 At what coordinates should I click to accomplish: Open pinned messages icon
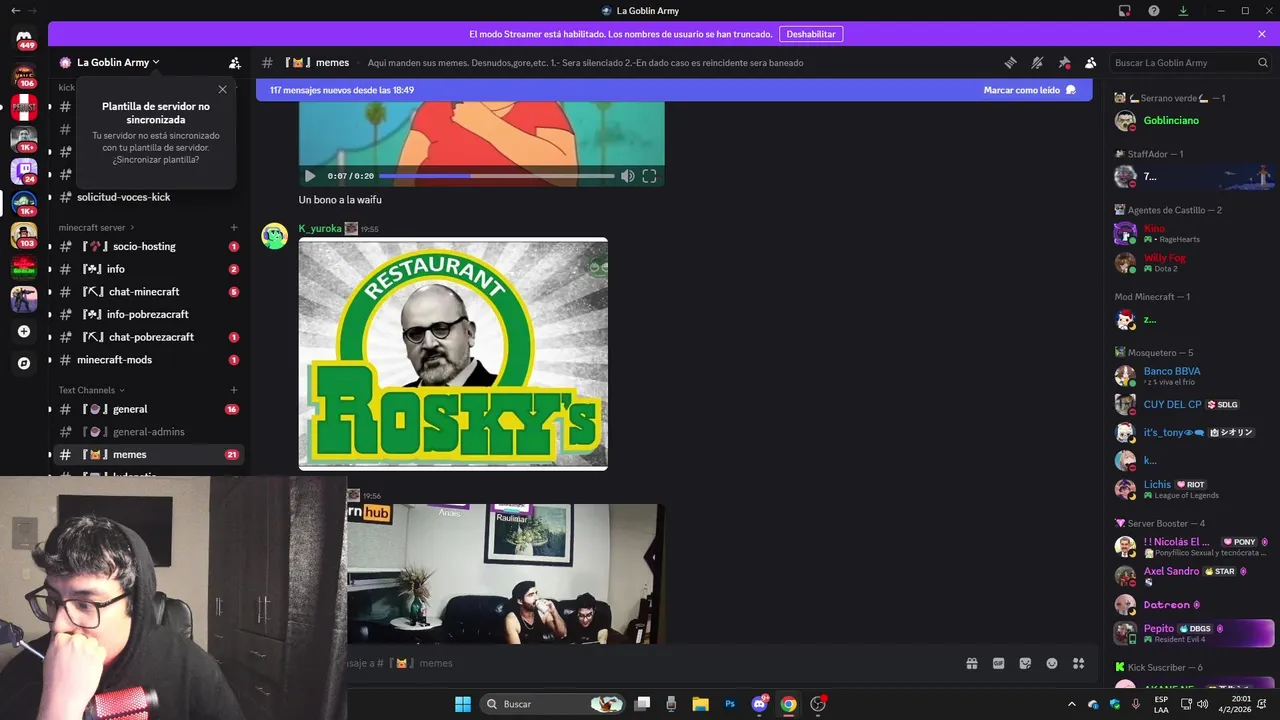(1064, 62)
